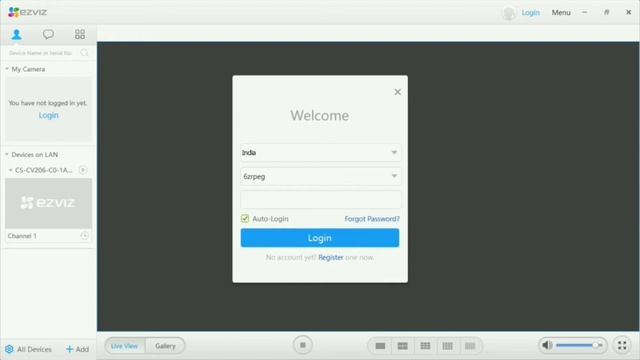This screenshot has width=640, height=360.
Task: Click the user avatar beside Login
Action: pyautogui.click(x=509, y=13)
